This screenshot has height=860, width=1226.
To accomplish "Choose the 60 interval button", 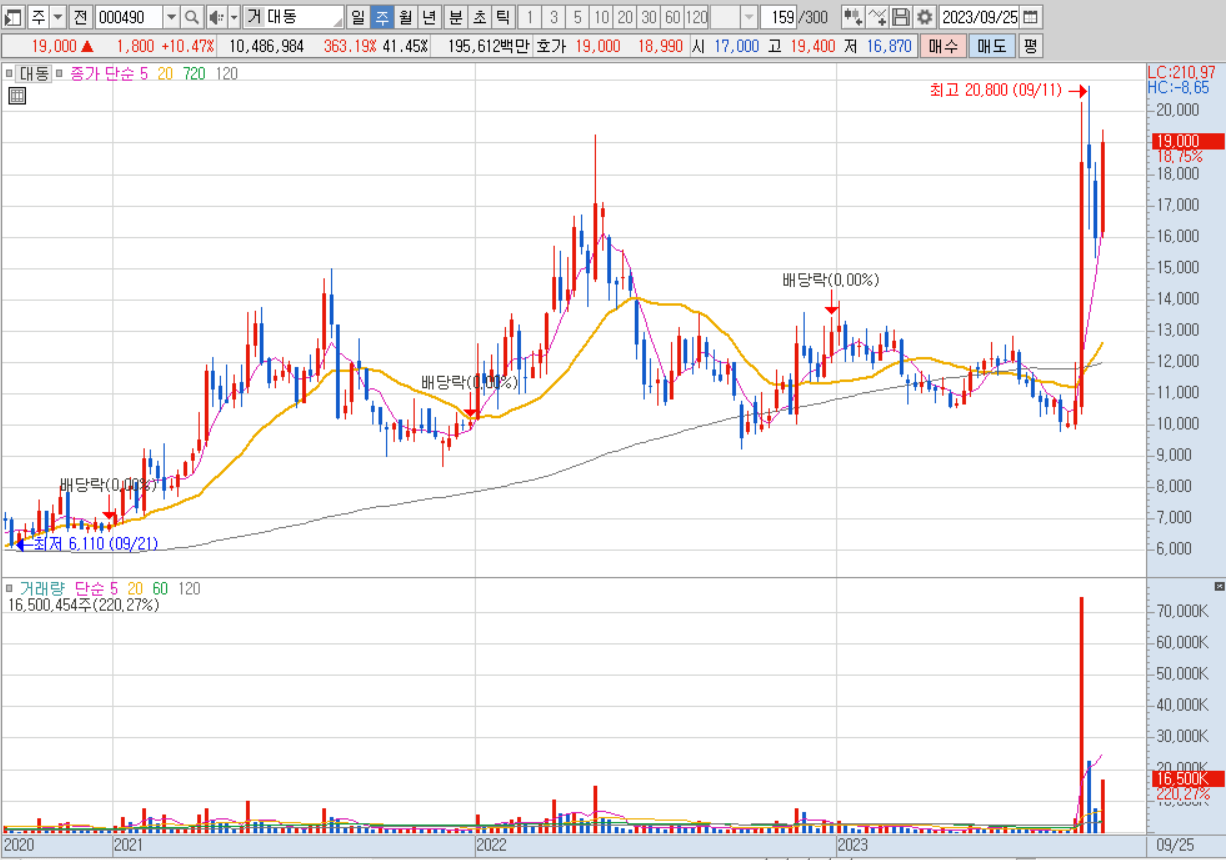I will coord(673,17).
